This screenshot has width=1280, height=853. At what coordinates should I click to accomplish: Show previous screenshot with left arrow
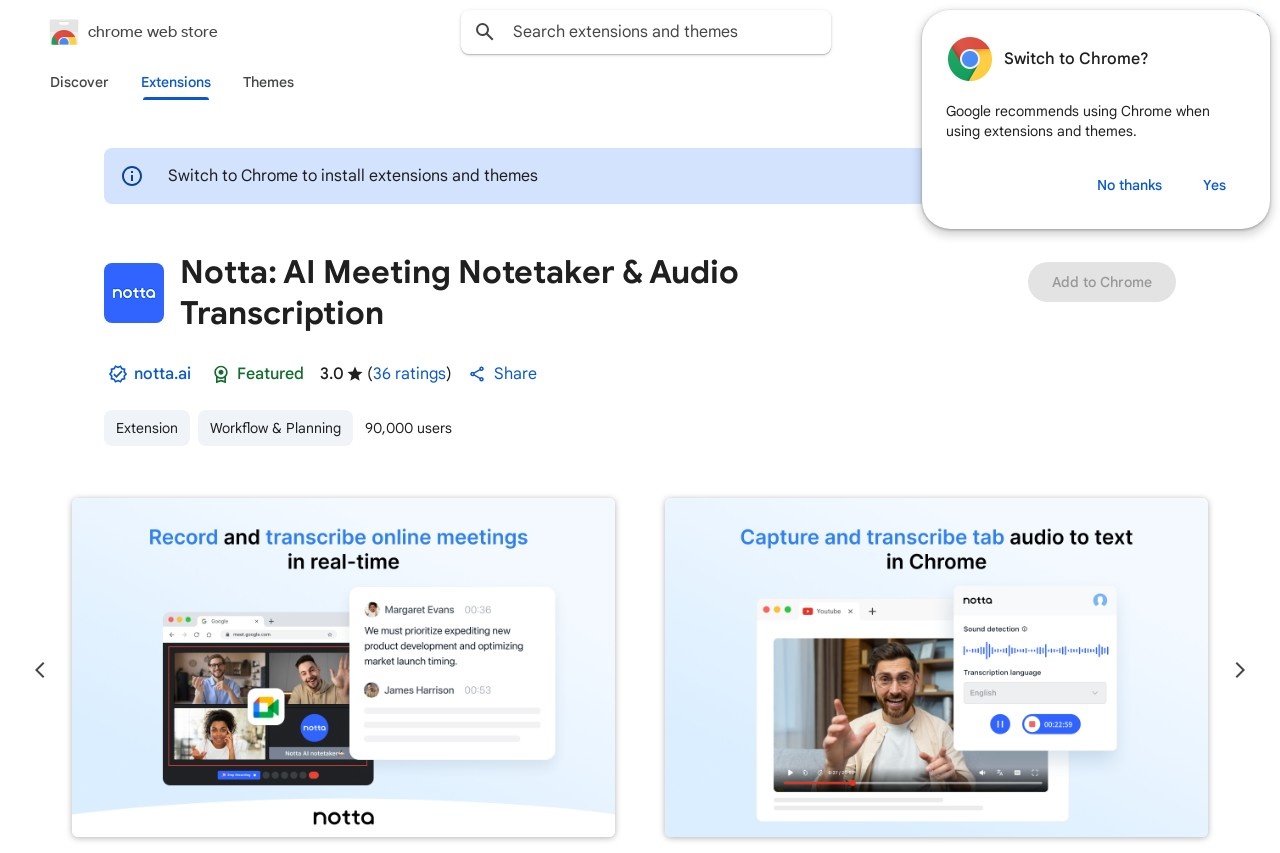pos(40,670)
